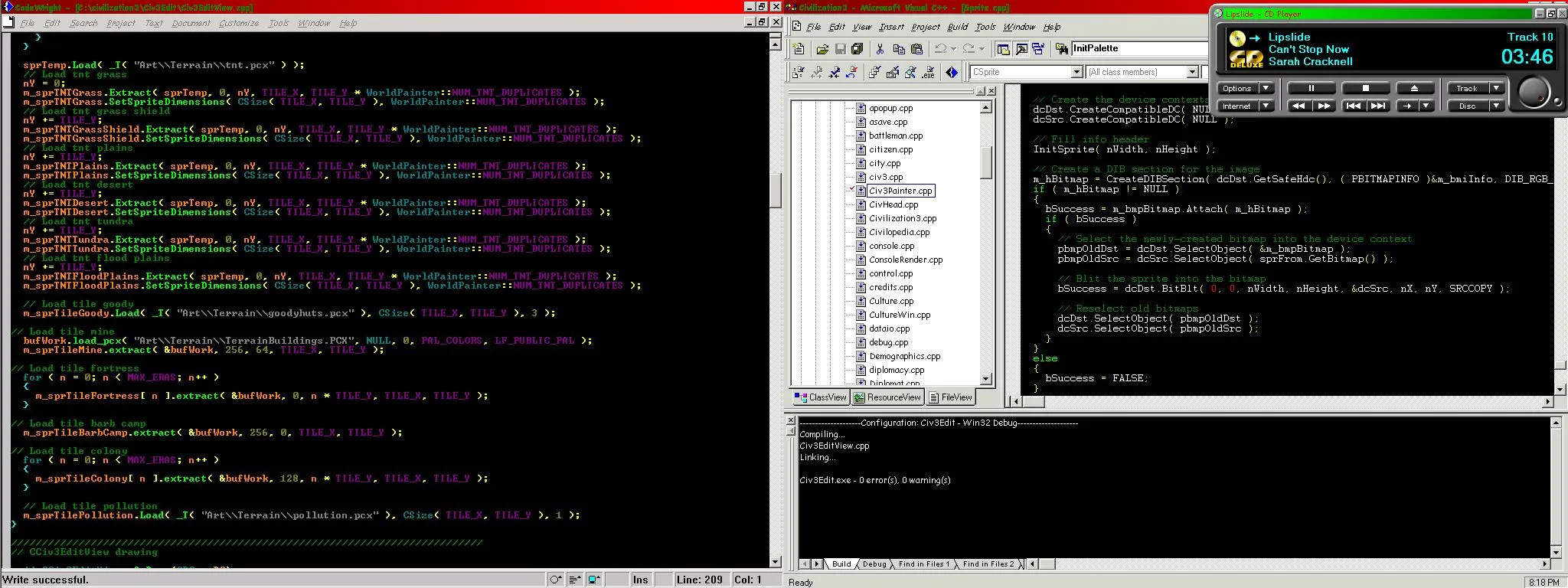
Task: Click the Execute Program .exe icon
Action: pyautogui.click(x=928, y=72)
